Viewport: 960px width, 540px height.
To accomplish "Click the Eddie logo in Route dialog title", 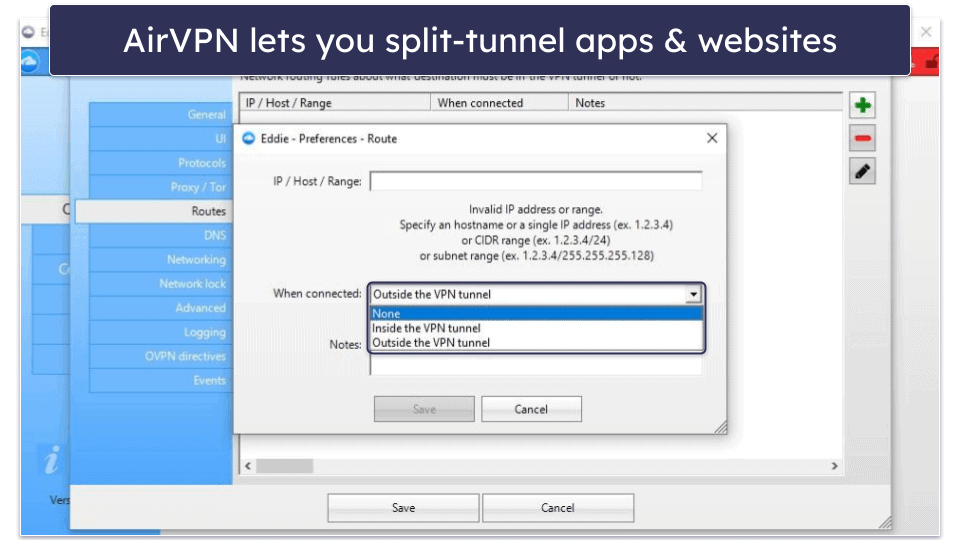I will click(x=249, y=138).
